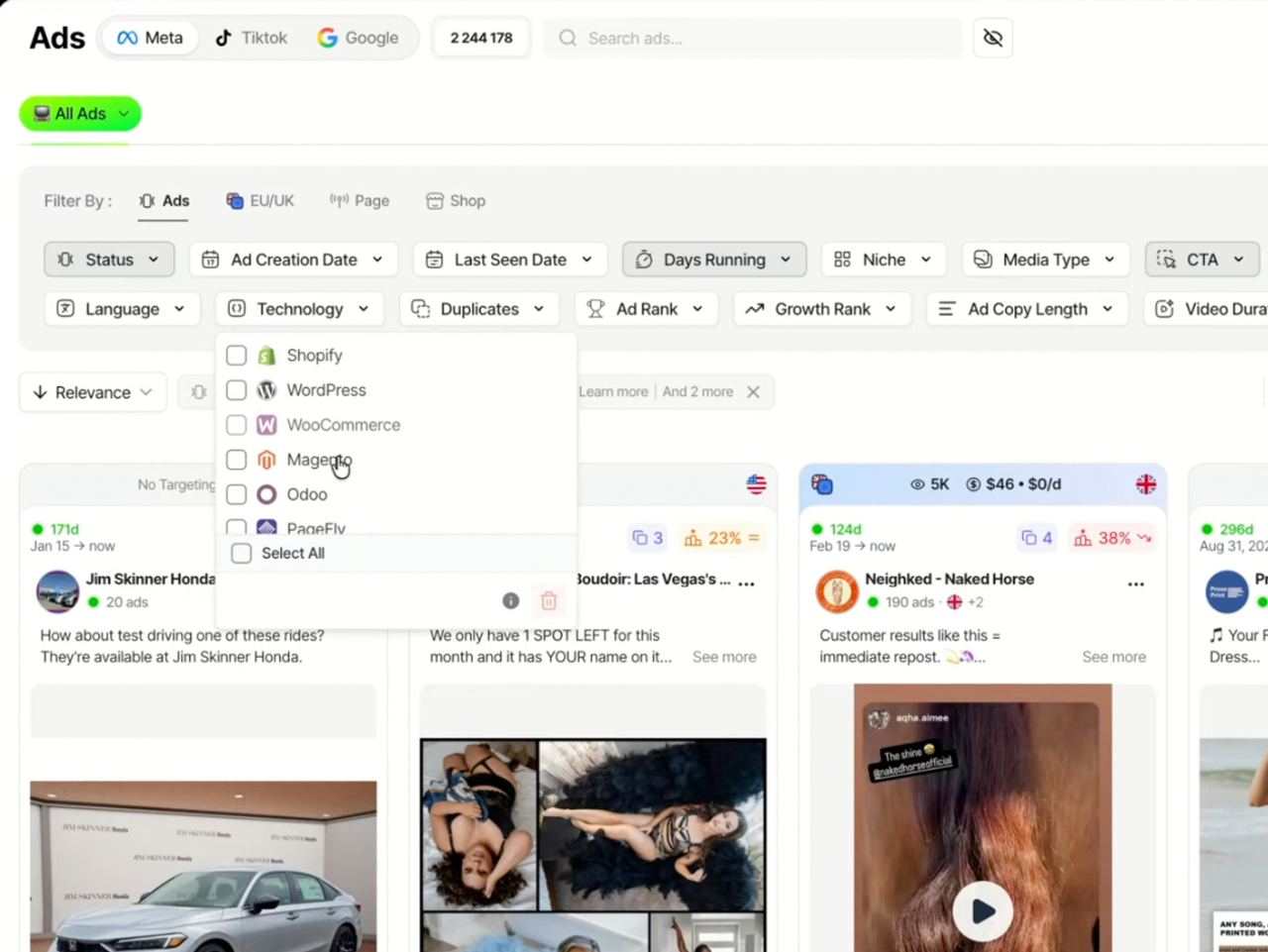Screen dimensions: 1268x952
Task: Tick the Select All checkbox
Action: 241,554
